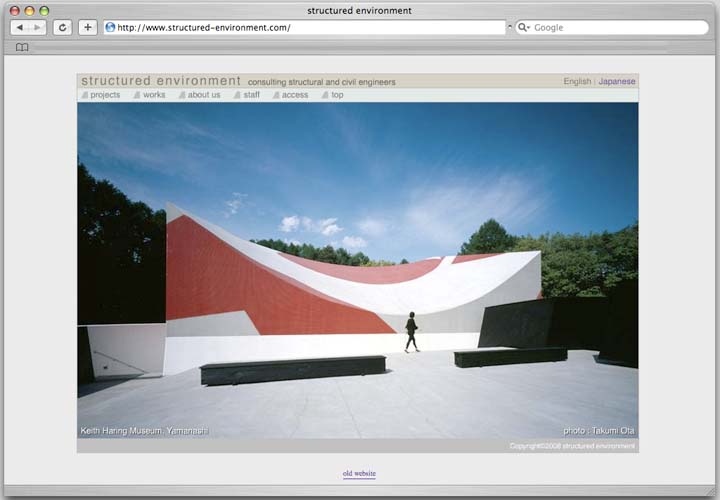Switch language to Japanese

[x=617, y=81]
